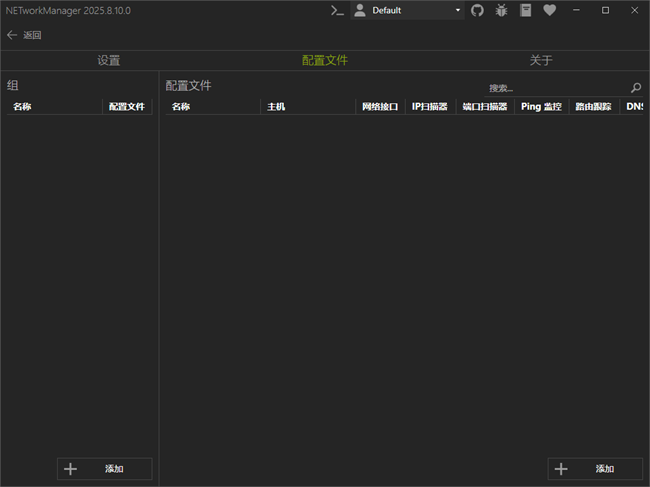Open the GitHub repository icon
Screen dimensions: 650x487
[x=477, y=10]
